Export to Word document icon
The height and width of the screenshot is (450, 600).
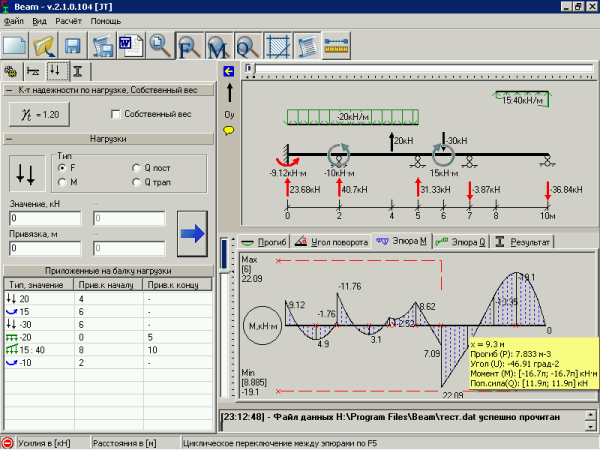pyautogui.click(x=131, y=46)
